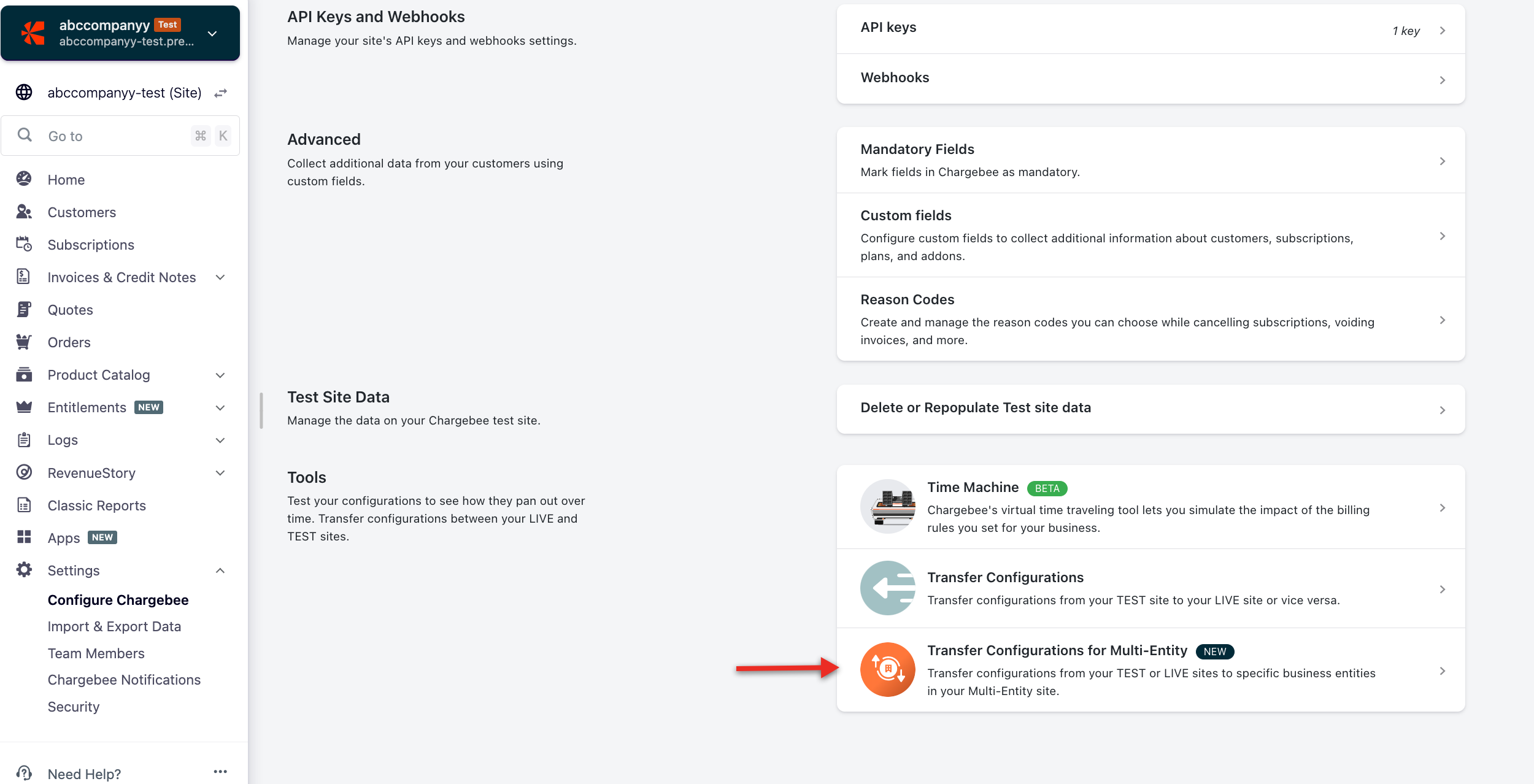Expand the Product Catalog section
1534x784 pixels.
(220, 375)
